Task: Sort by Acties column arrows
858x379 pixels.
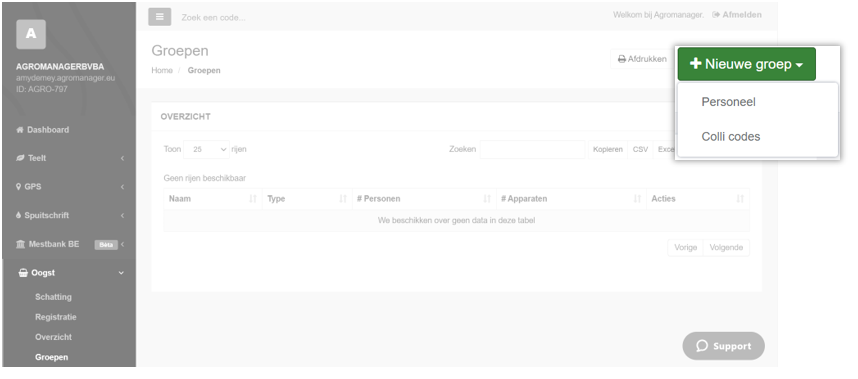Action: tap(740, 199)
